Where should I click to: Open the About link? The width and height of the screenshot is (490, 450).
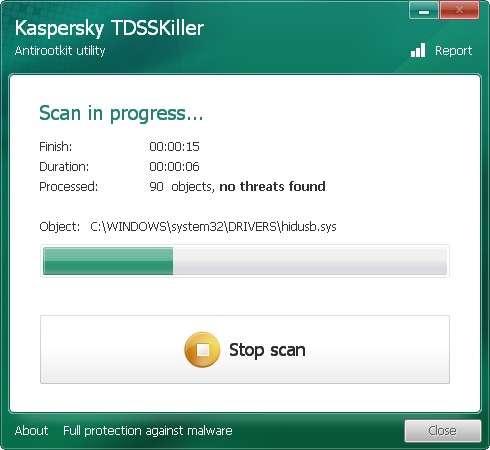[31, 431]
